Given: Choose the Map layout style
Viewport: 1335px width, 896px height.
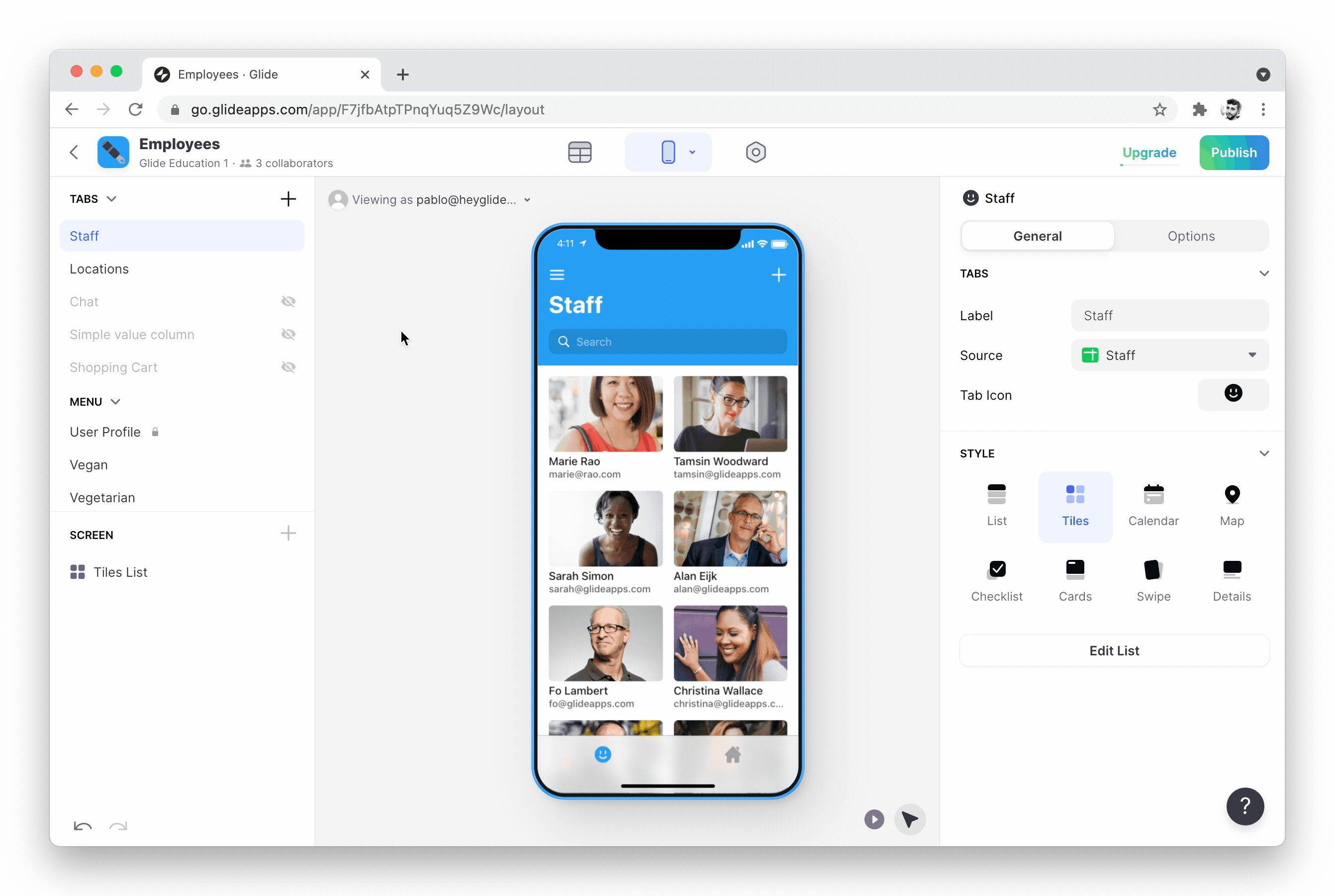Looking at the screenshot, I should [1232, 505].
